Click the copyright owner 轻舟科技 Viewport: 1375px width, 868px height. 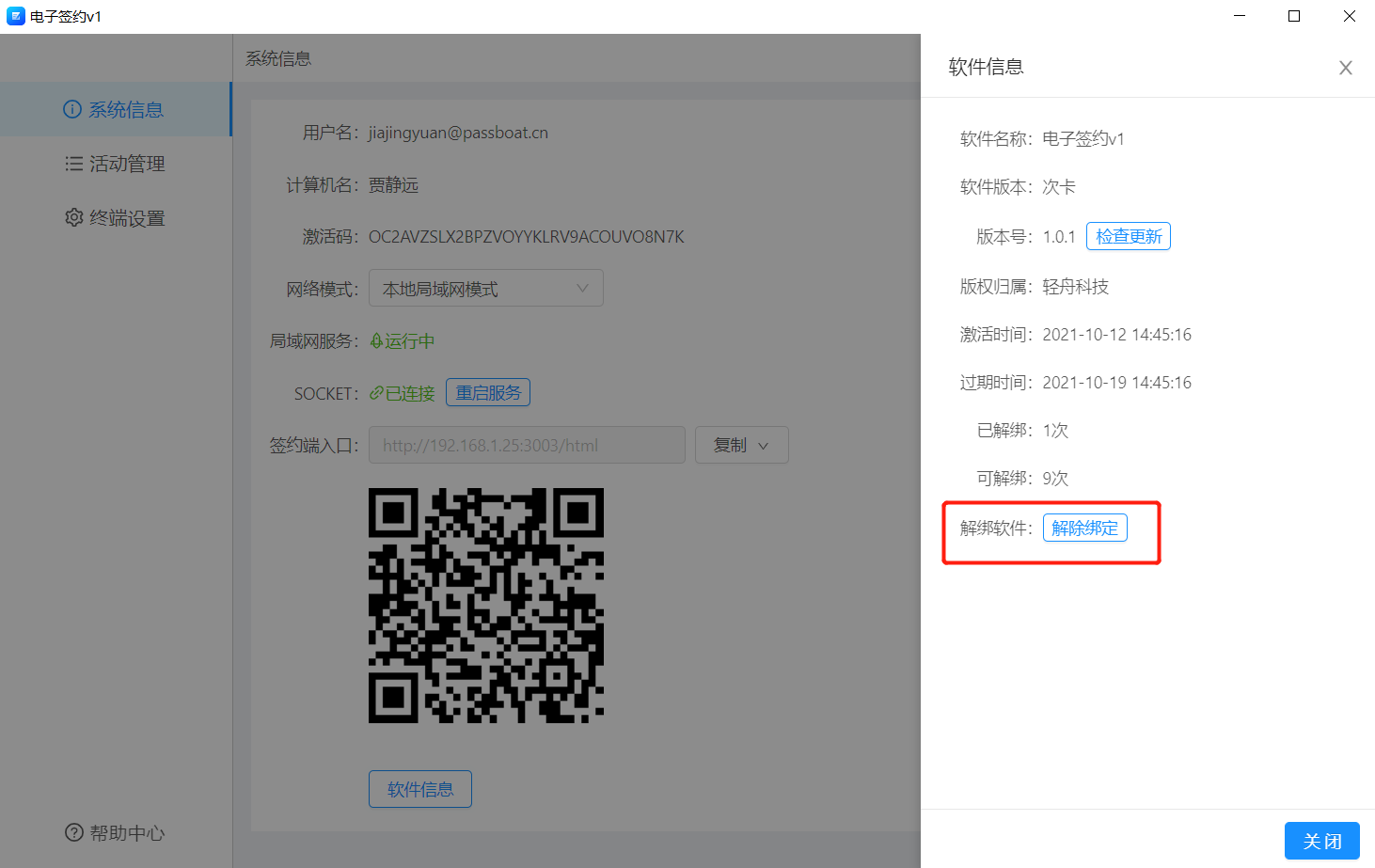[x=1075, y=286]
